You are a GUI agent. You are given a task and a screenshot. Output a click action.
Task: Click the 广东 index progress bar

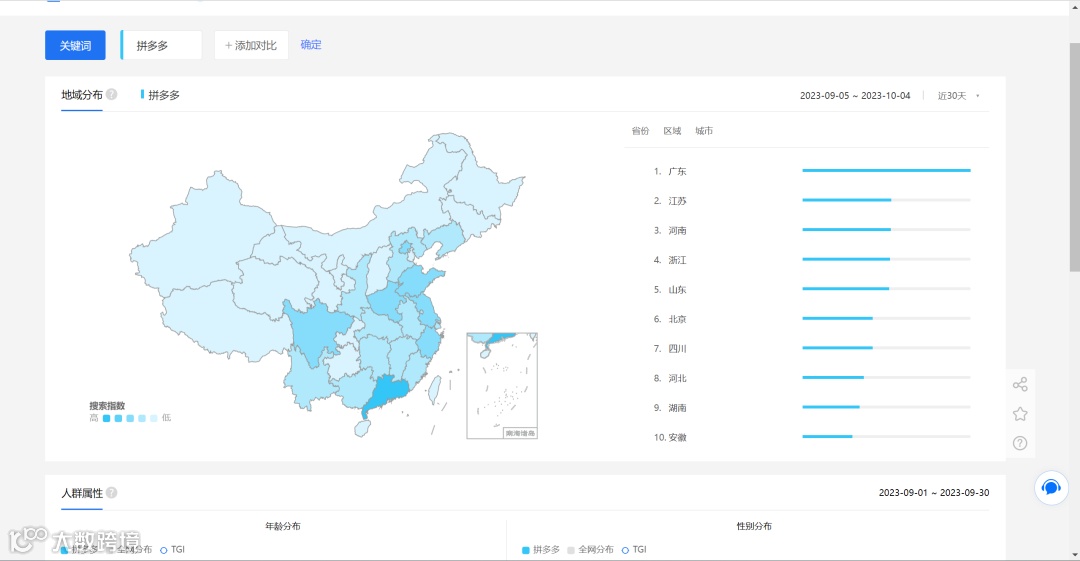886,170
